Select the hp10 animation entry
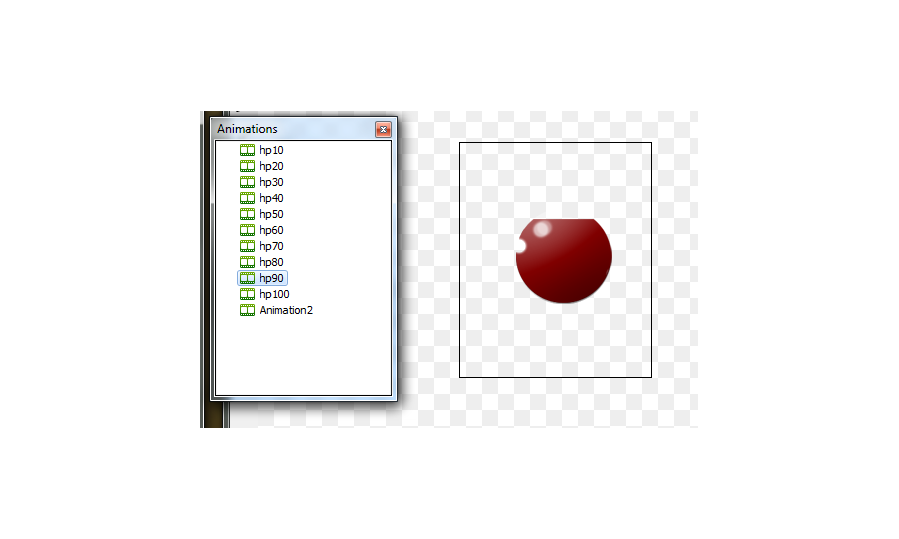The height and width of the screenshot is (539, 899). 271,150
